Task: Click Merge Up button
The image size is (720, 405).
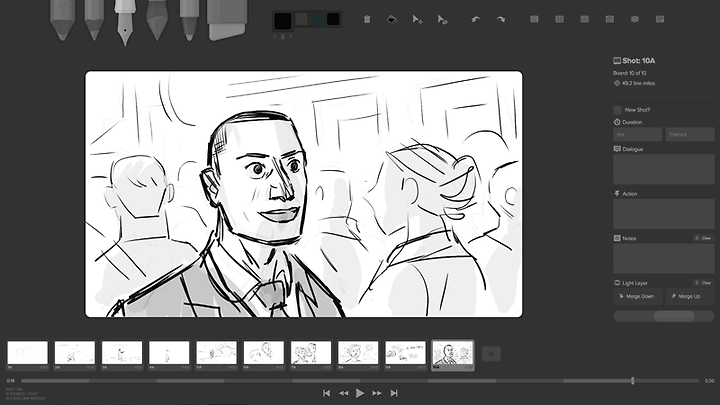Action: tap(690, 296)
